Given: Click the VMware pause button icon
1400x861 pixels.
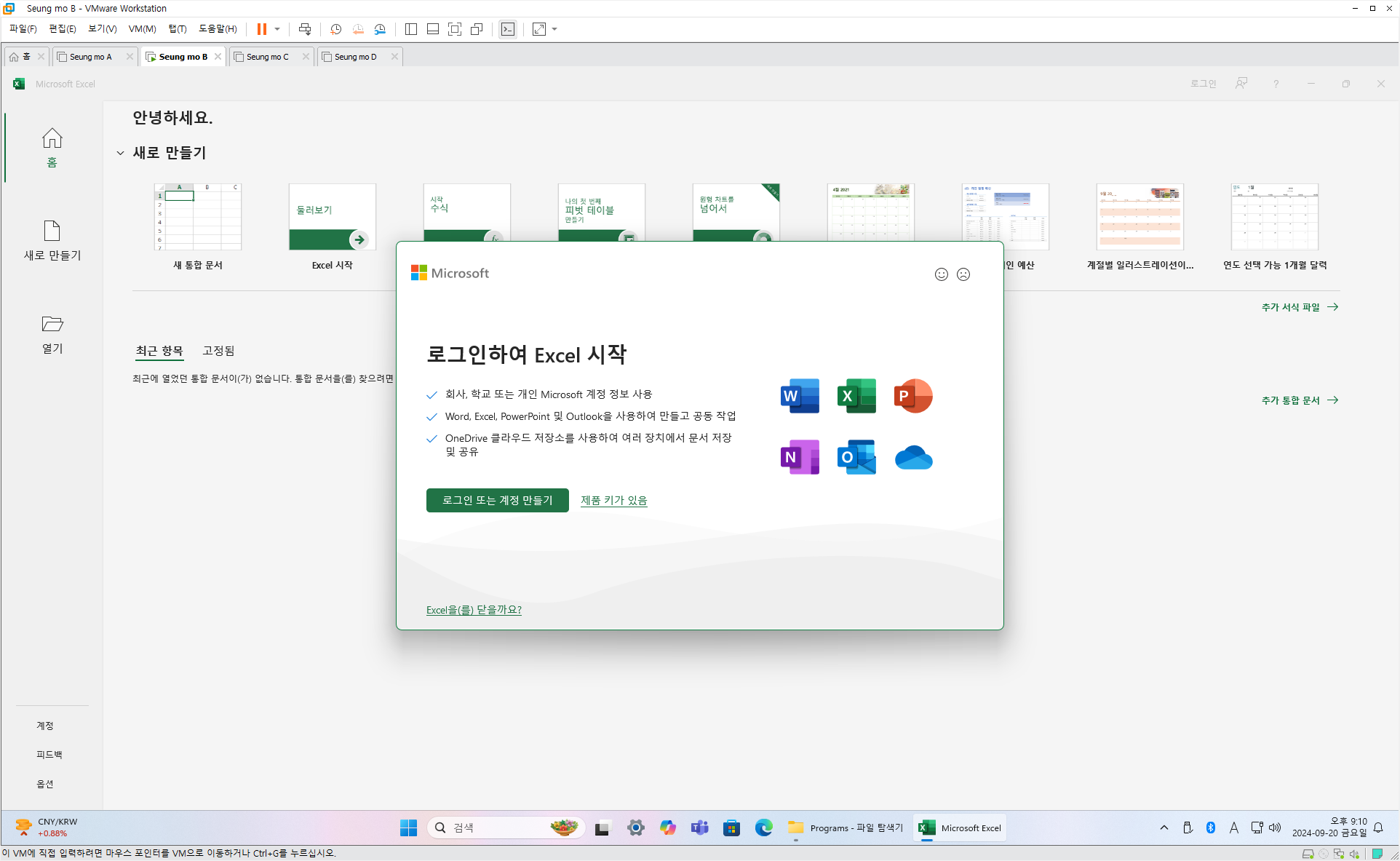Looking at the screenshot, I should tap(261, 29).
